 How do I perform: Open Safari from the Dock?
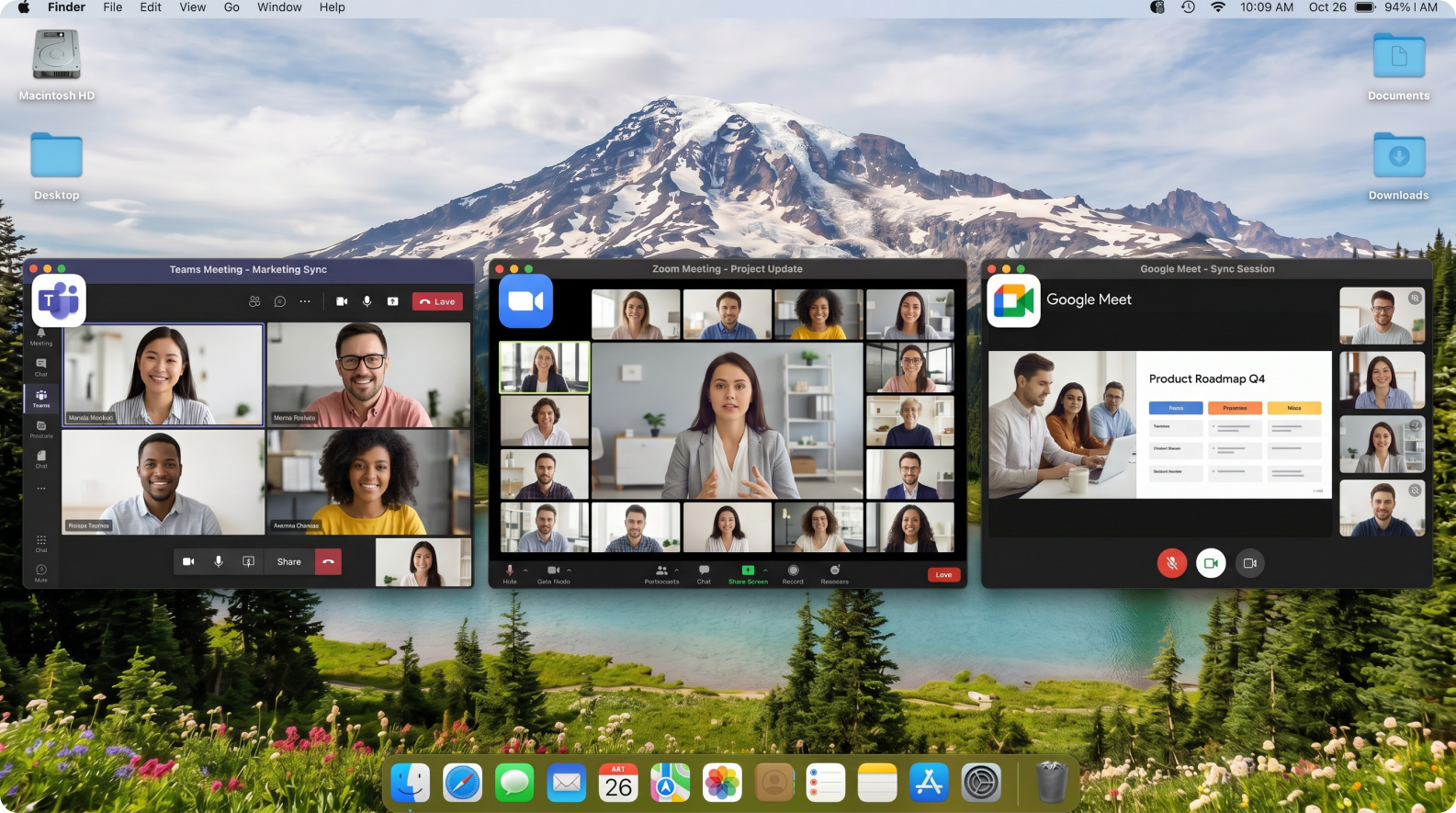(x=462, y=784)
